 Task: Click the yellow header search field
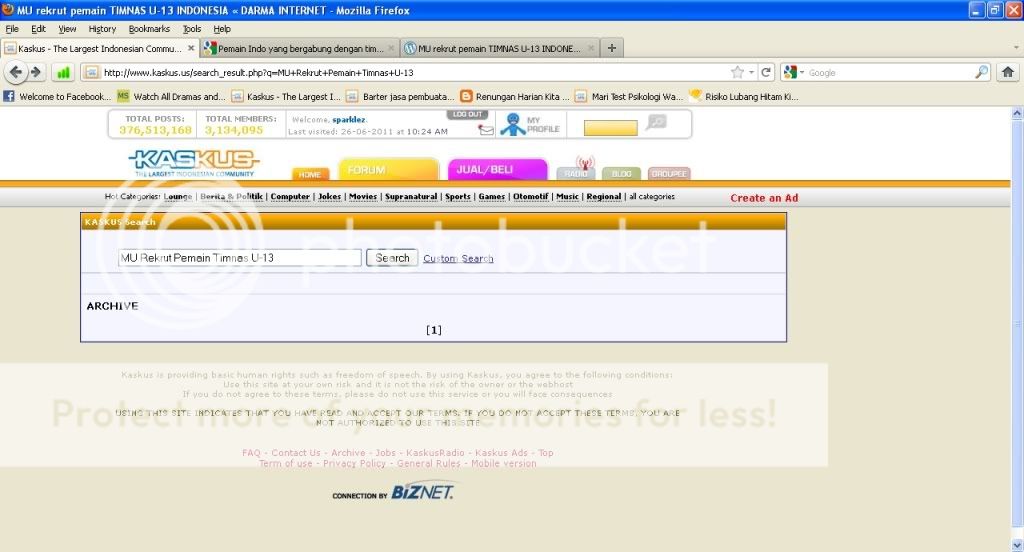(610, 128)
